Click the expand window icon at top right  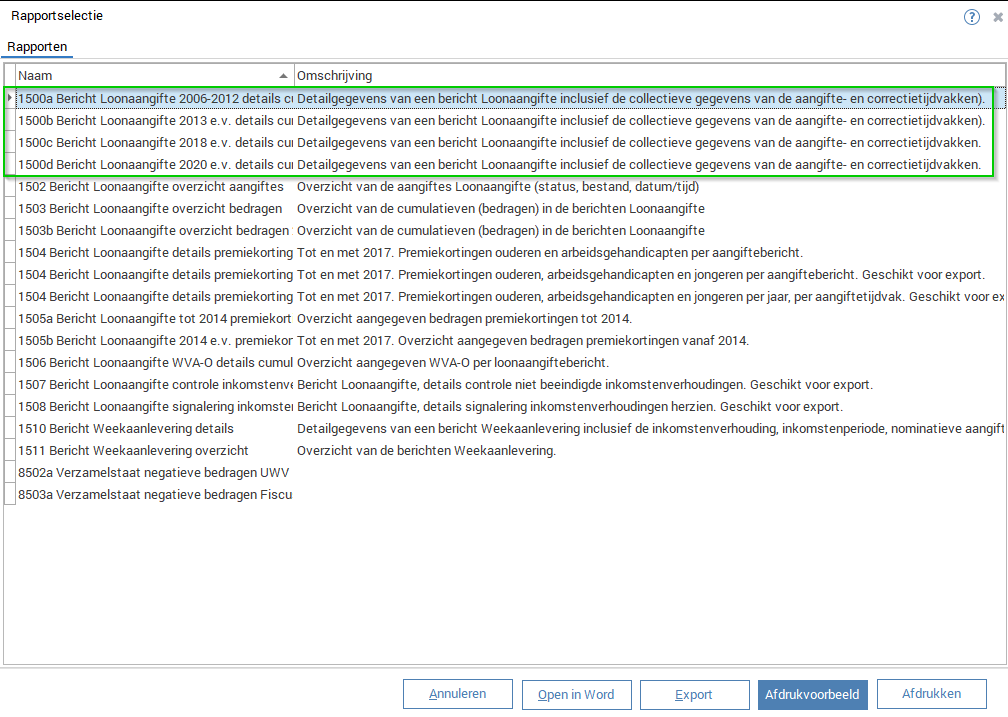997,17
